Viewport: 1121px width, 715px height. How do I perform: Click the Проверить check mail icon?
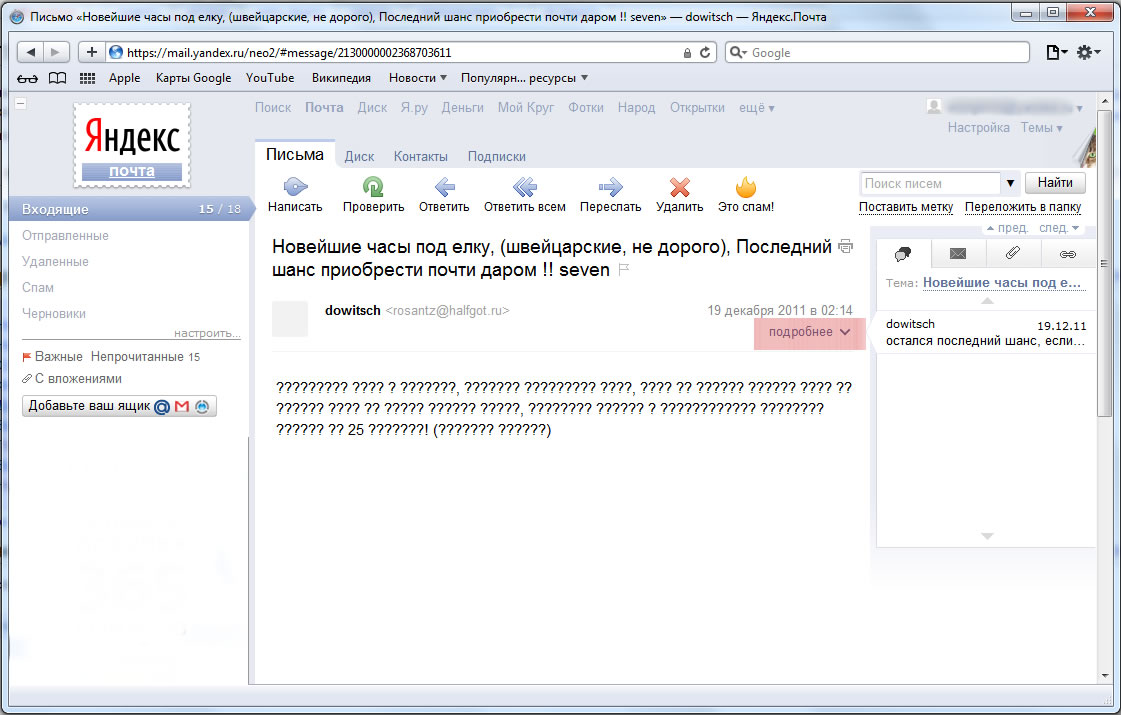coord(373,187)
